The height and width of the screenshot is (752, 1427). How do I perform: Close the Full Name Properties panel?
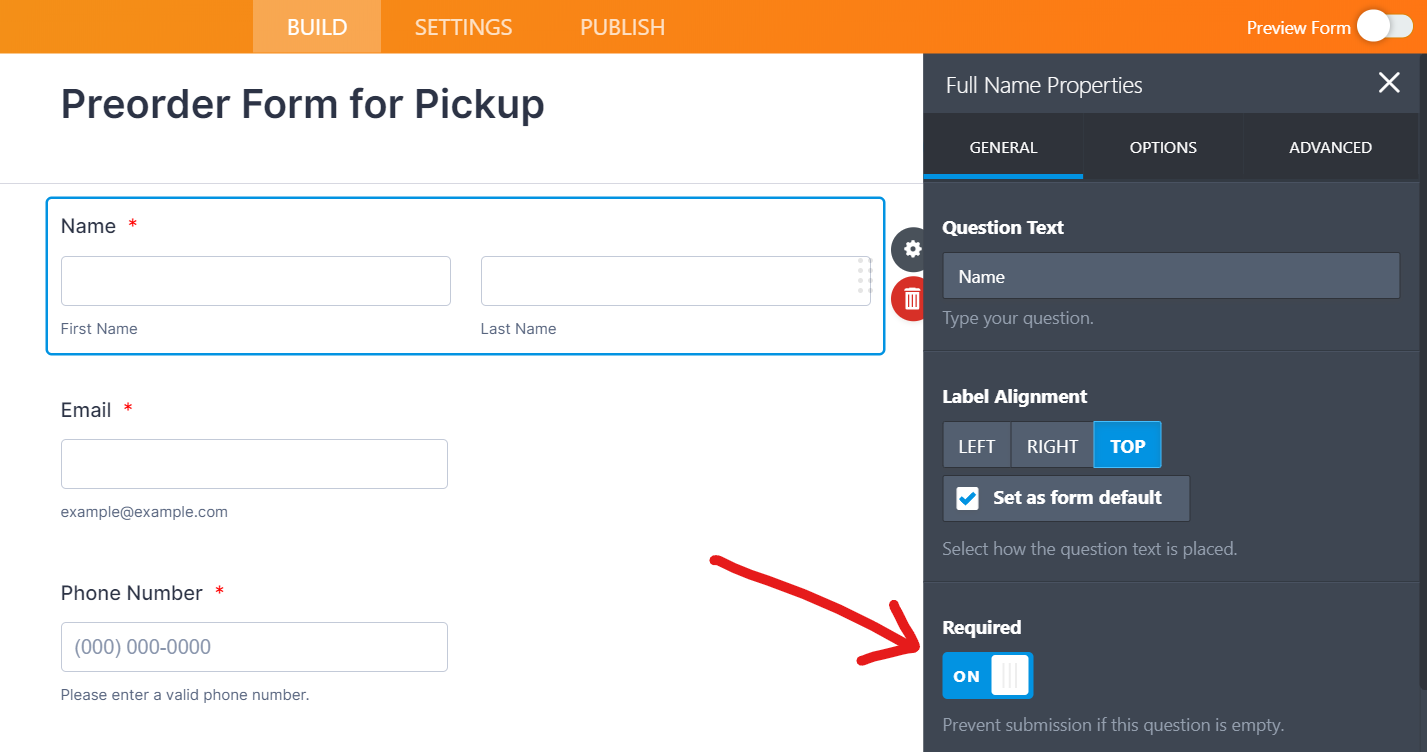tap(1389, 83)
